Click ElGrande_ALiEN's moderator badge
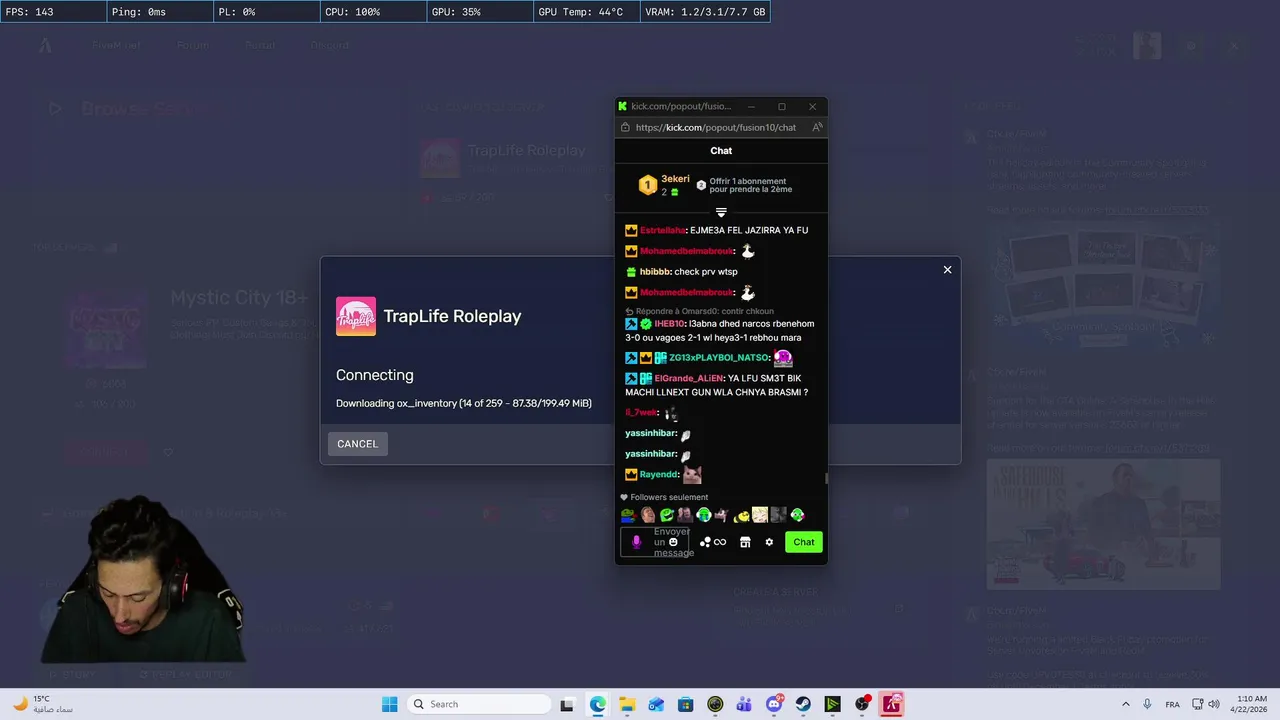The width and height of the screenshot is (1280, 720). tap(631, 379)
